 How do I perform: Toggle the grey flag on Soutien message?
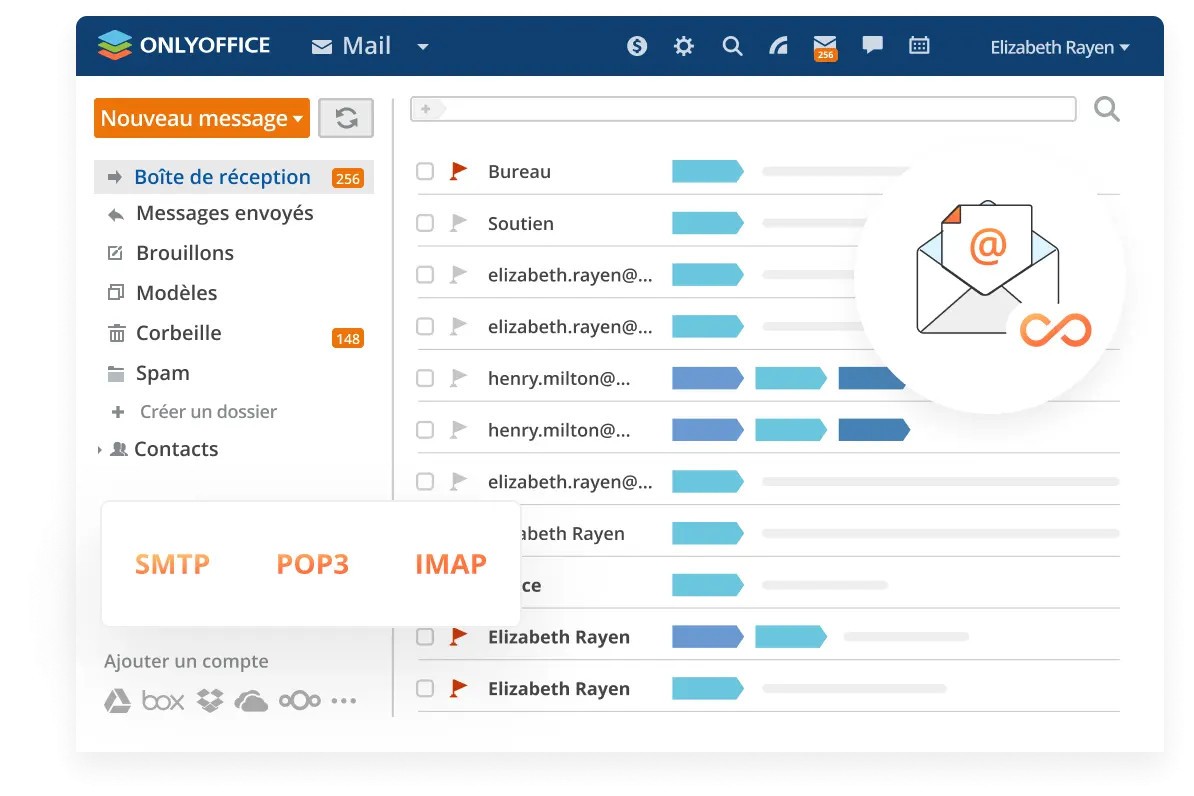458,222
